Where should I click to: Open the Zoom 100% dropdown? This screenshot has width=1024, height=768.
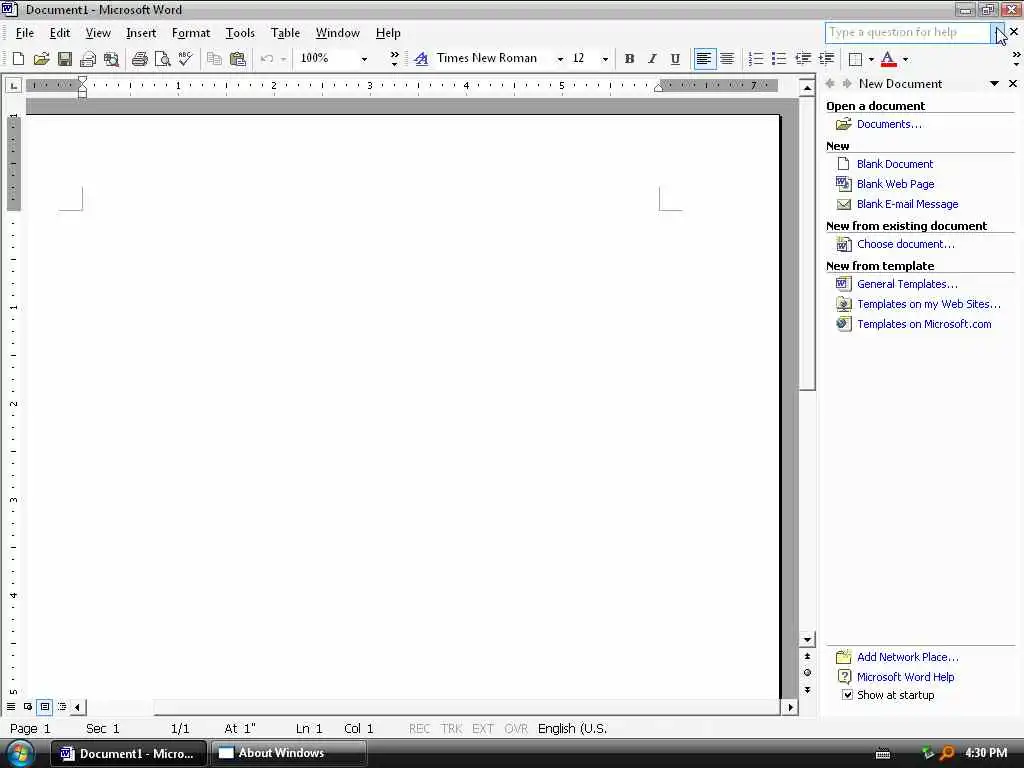tap(364, 59)
